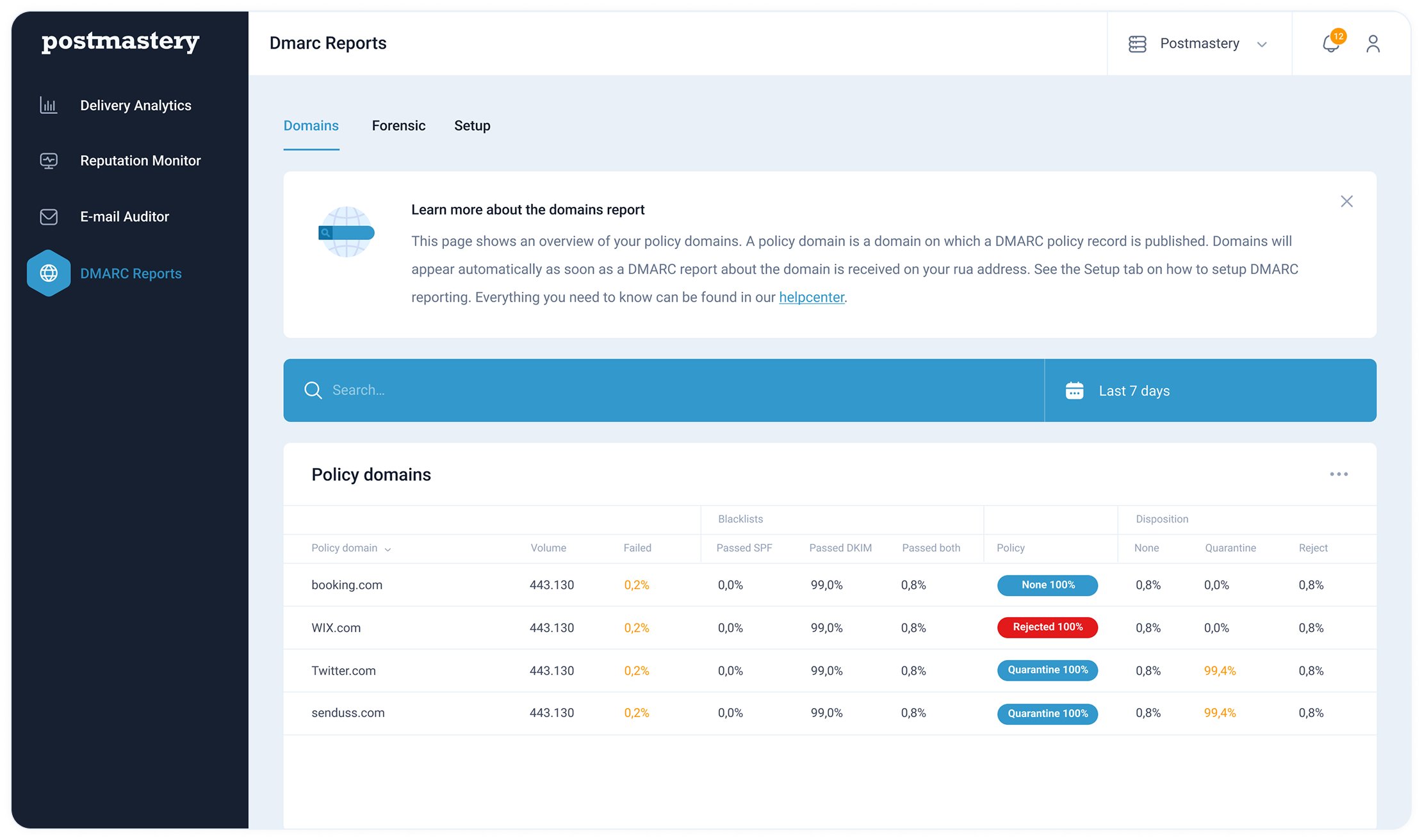1422x840 pixels.
Task: Open the E-mail Auditor section
Action: click(124, 216)
